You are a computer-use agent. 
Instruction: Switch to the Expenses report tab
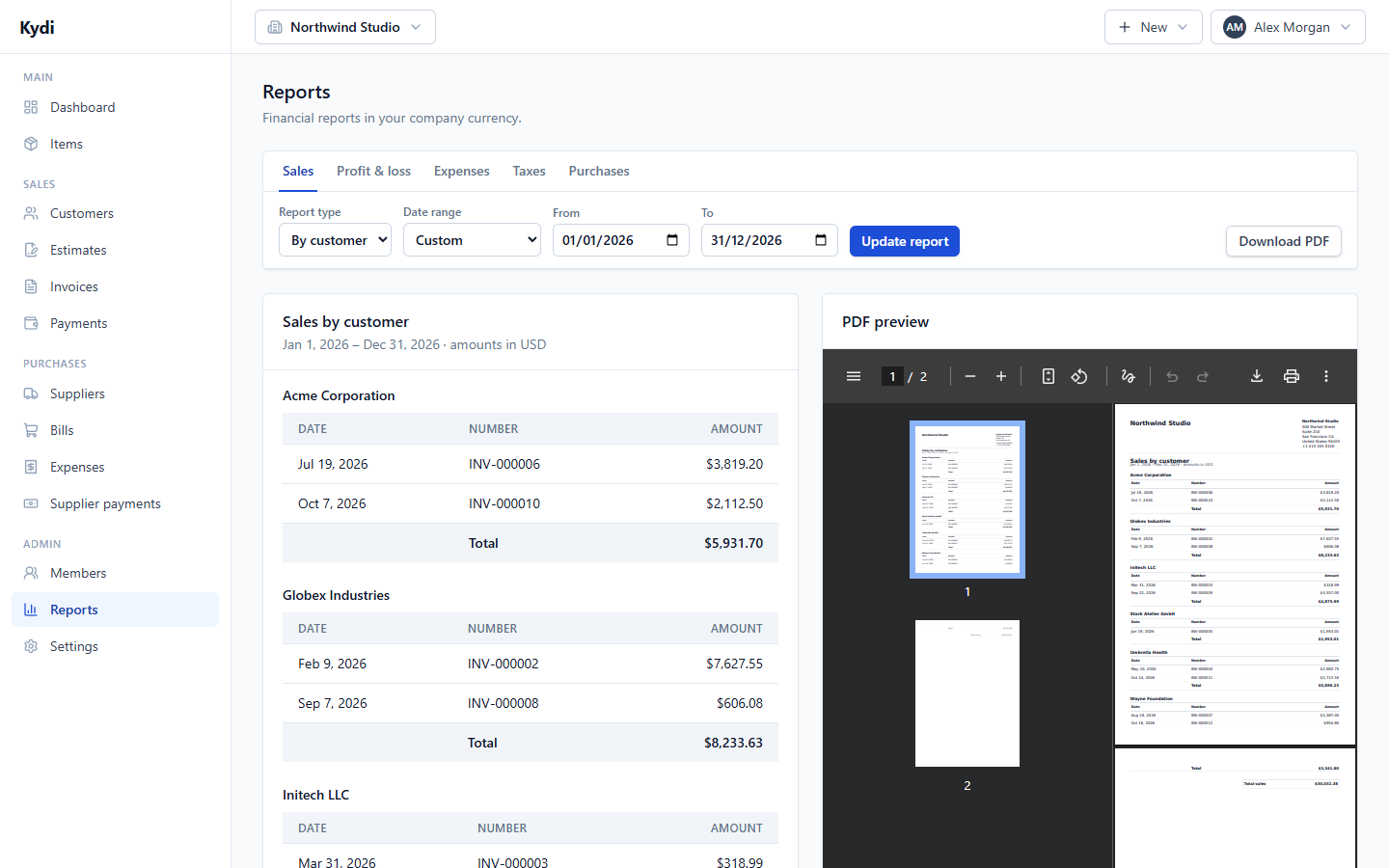(x=462, y=171)
